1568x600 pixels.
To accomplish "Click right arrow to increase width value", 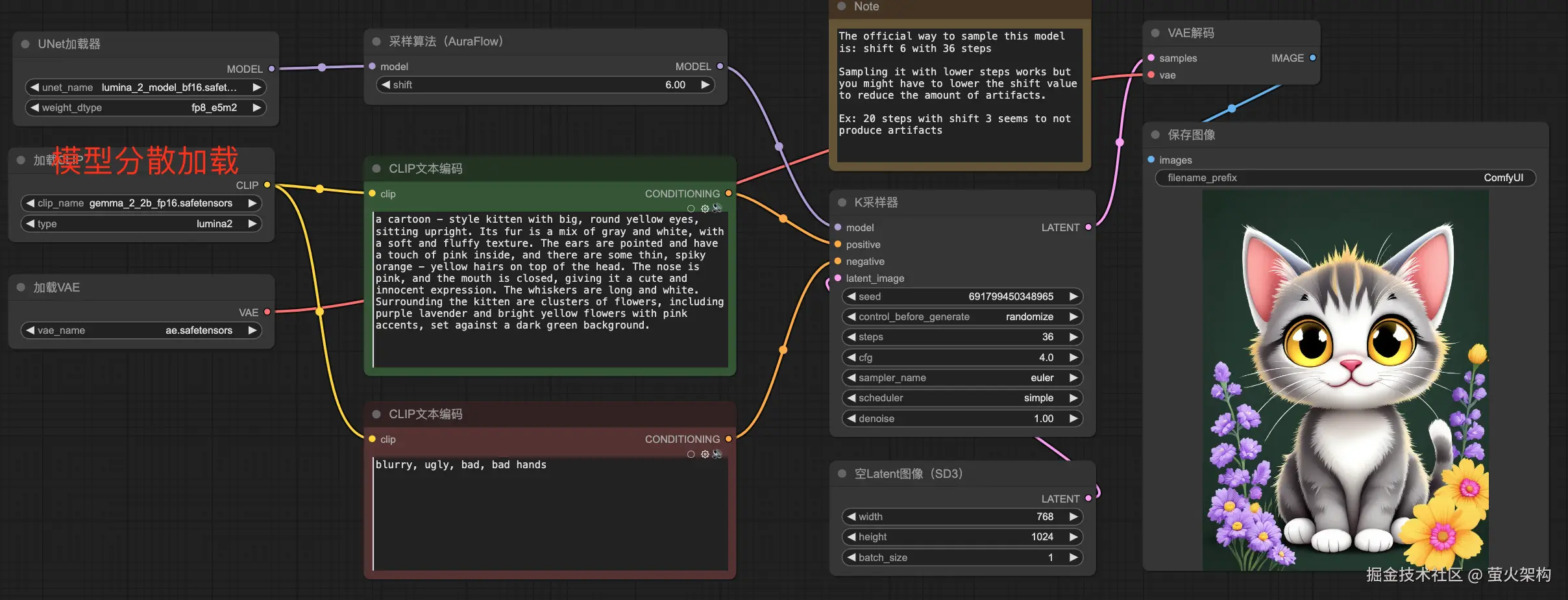I will pyautogui.click(x=1073, y=517).
